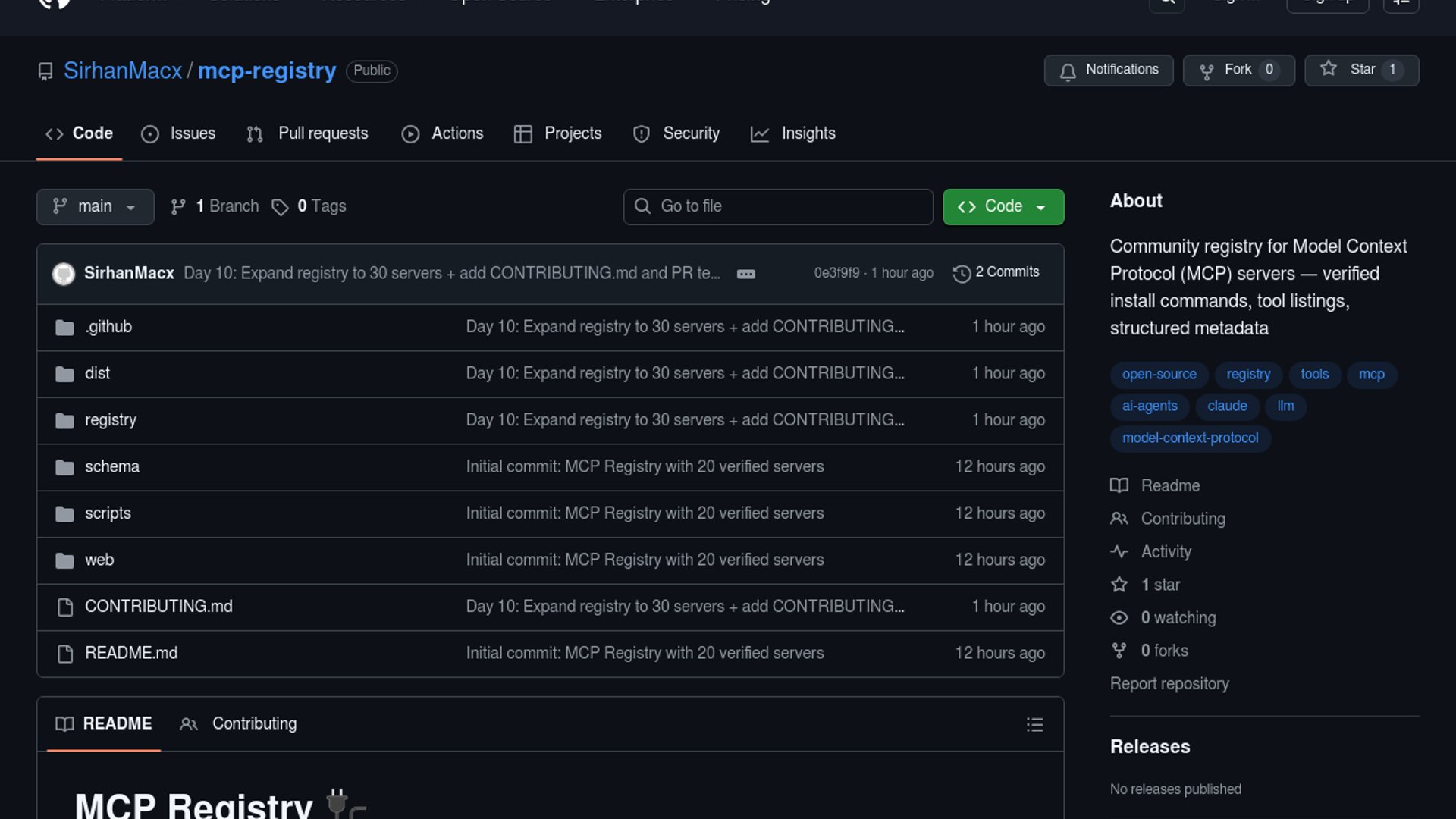Open the .github folder

click(x=108, y=327)
